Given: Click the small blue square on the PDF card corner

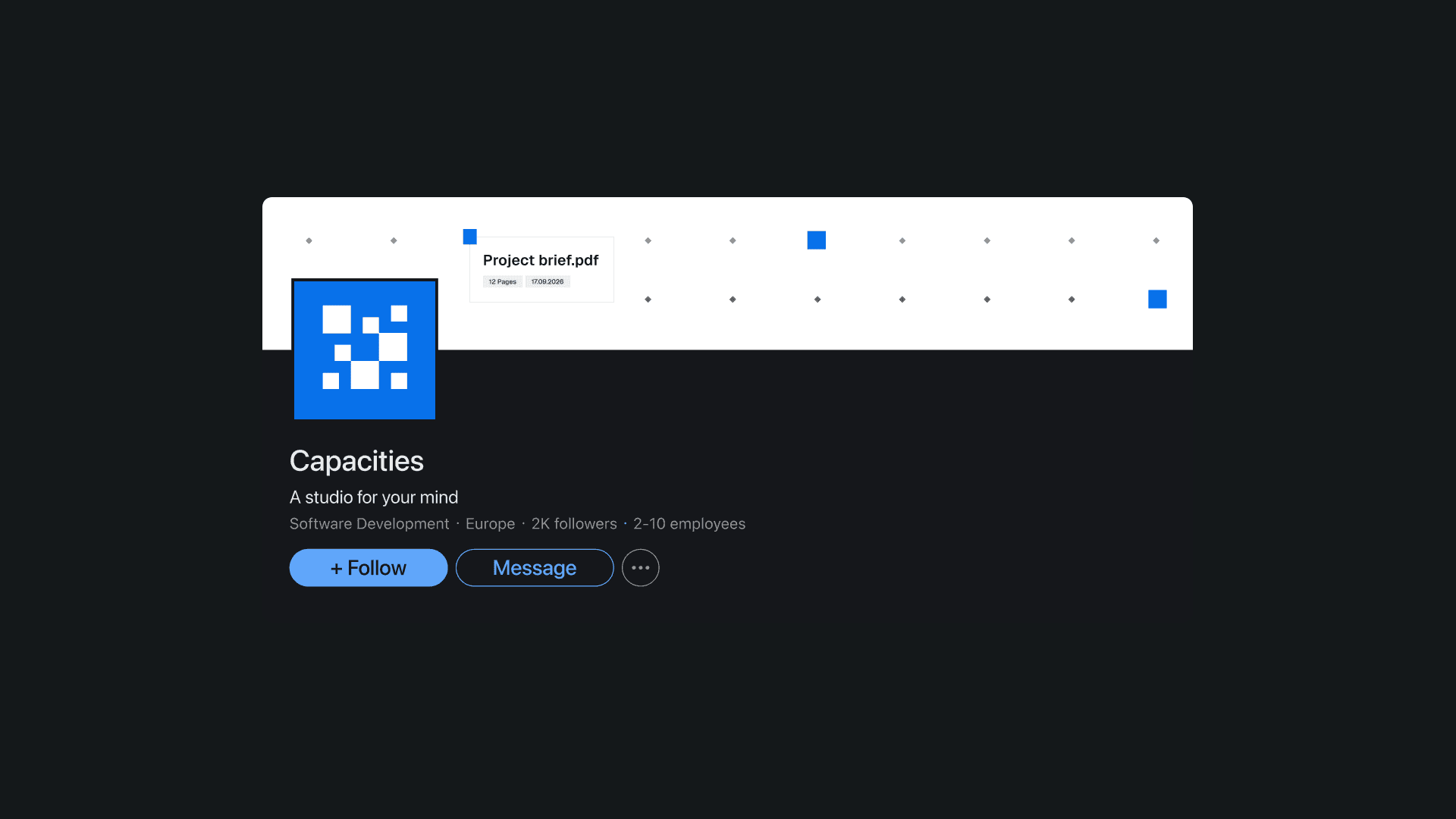Looking at the screenshot, I should click(x=469, y=237).
